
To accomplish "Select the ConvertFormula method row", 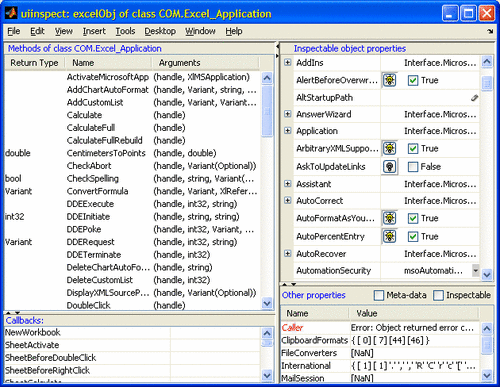I will [x=132, y=191].
